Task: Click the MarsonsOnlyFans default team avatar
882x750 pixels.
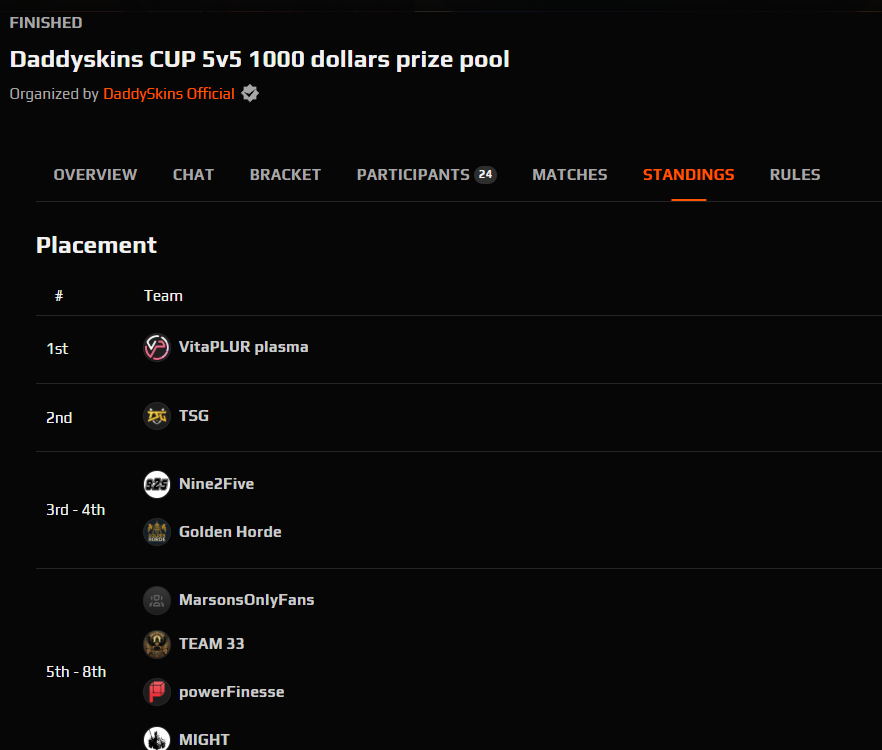Action: (157, 600)
